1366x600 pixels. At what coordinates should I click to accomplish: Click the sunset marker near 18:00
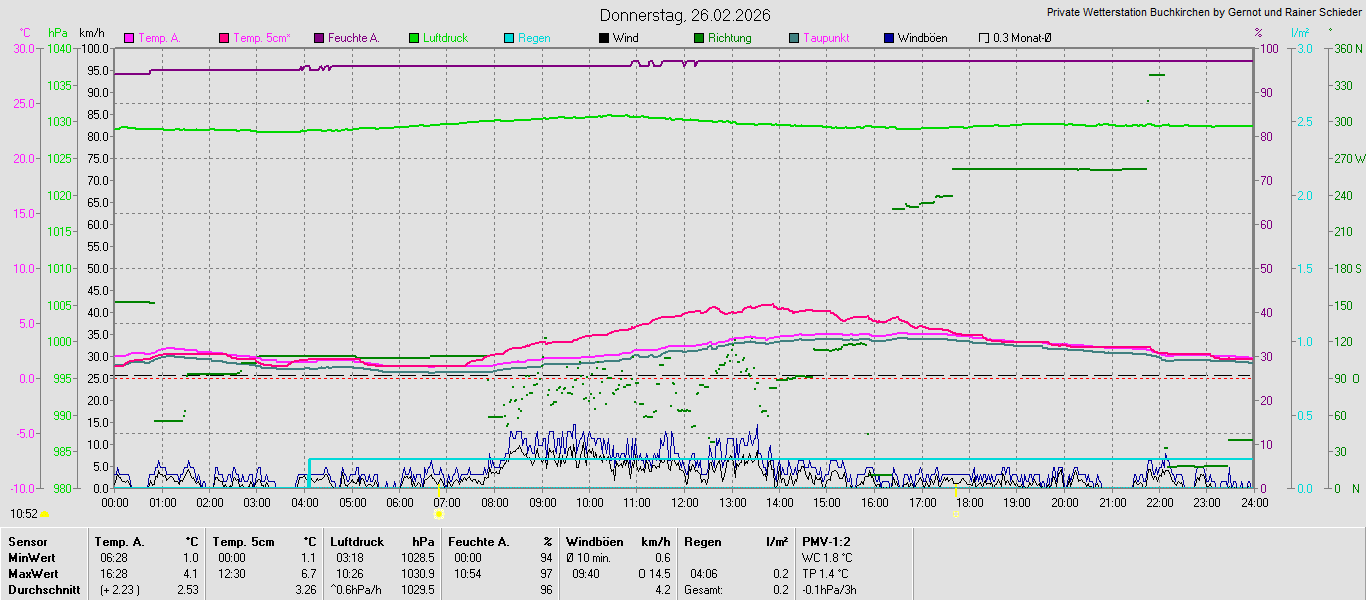pos(957,514)
